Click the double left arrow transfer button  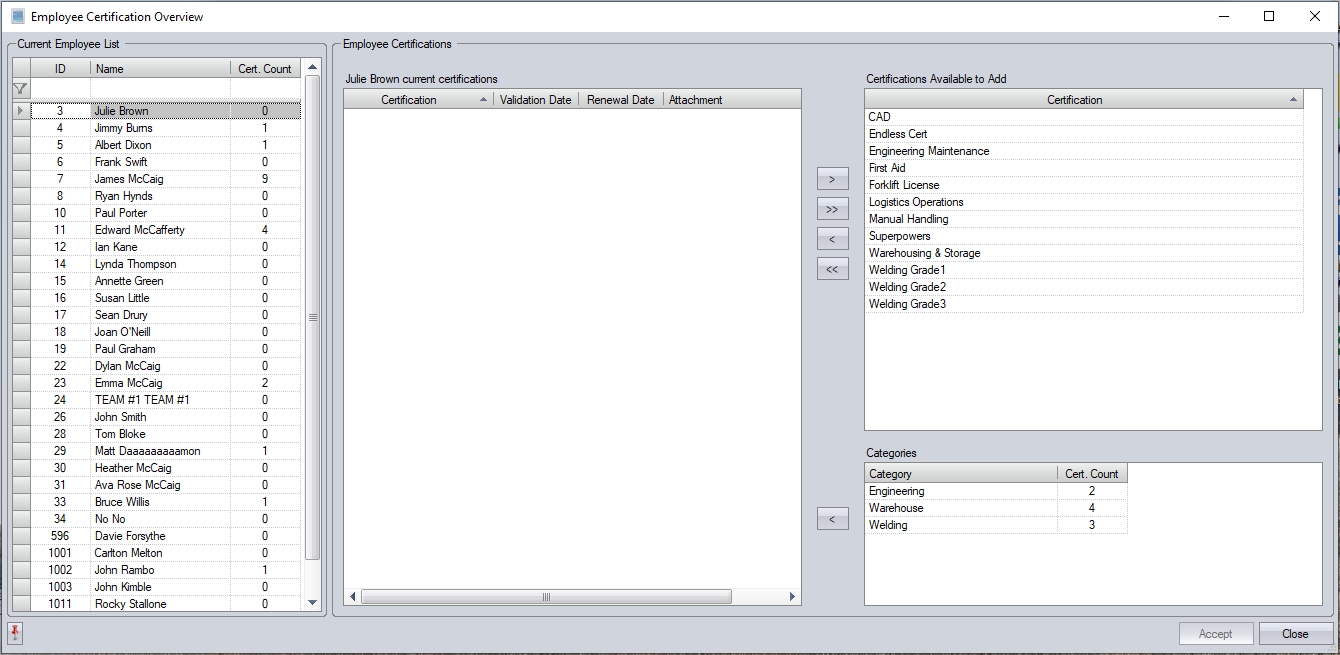pyautogui.click(x=832, y=270)
